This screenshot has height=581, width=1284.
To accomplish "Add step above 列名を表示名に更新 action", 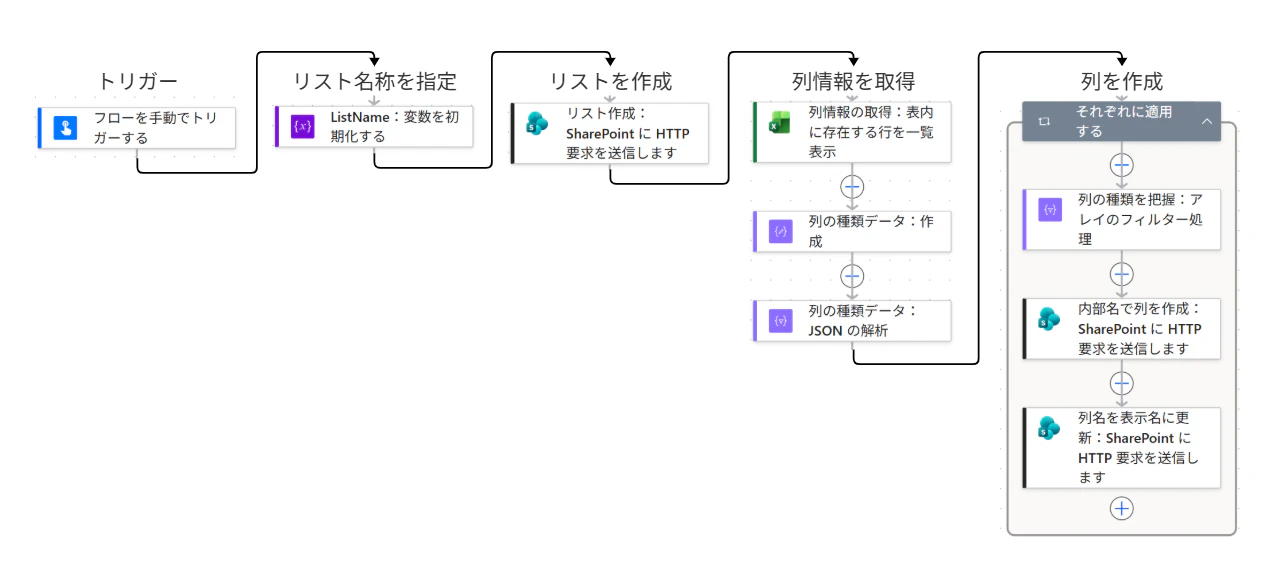I will coord(1122,383).
